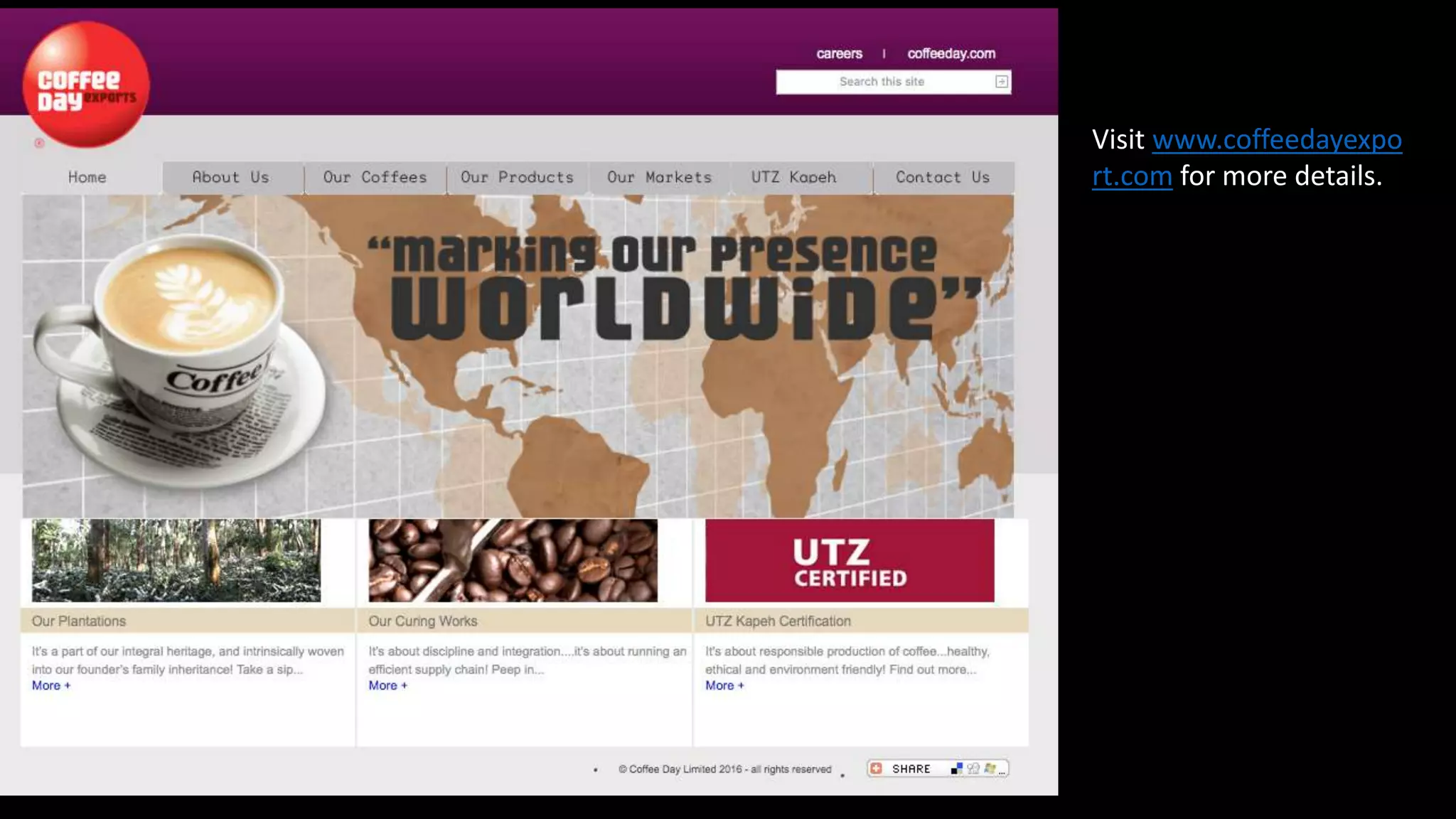
Task: Open the About Us menu
Action: tap(231, 178)
